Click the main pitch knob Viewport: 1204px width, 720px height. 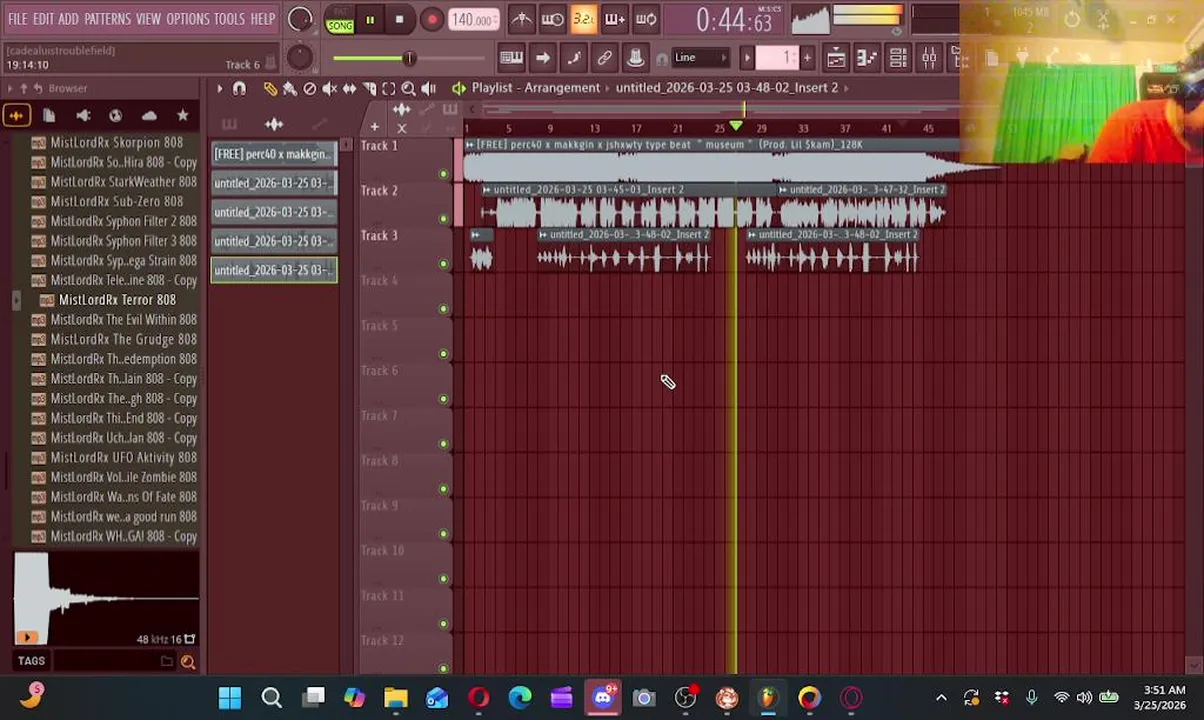299,58
